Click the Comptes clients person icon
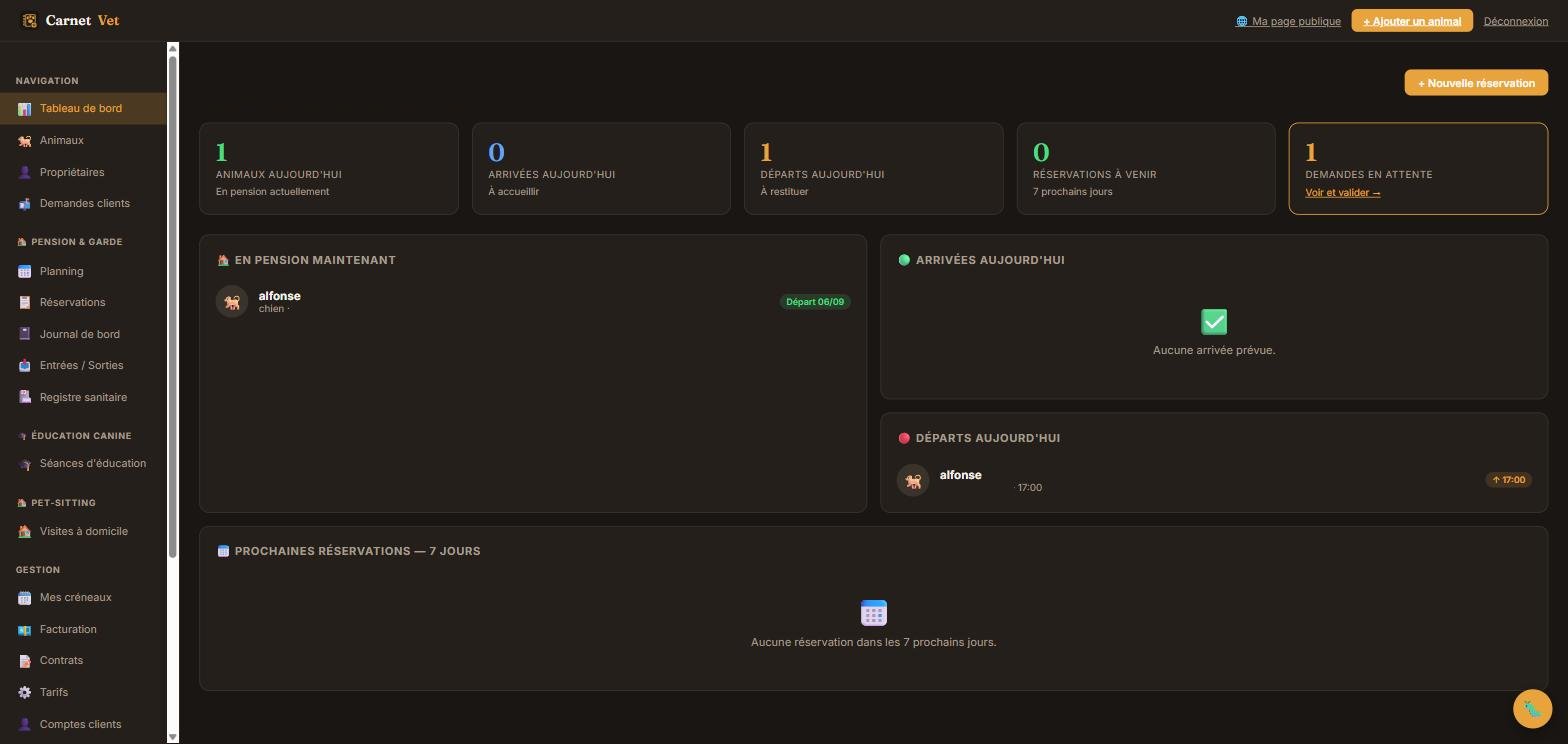 coord(24,725)
